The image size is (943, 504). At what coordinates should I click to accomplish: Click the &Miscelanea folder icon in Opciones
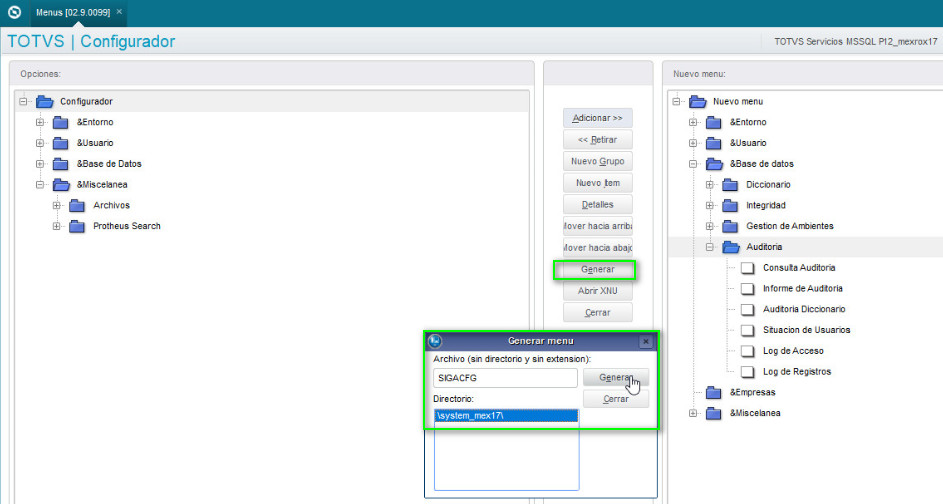pyautogui.click(x=61, y=185)
